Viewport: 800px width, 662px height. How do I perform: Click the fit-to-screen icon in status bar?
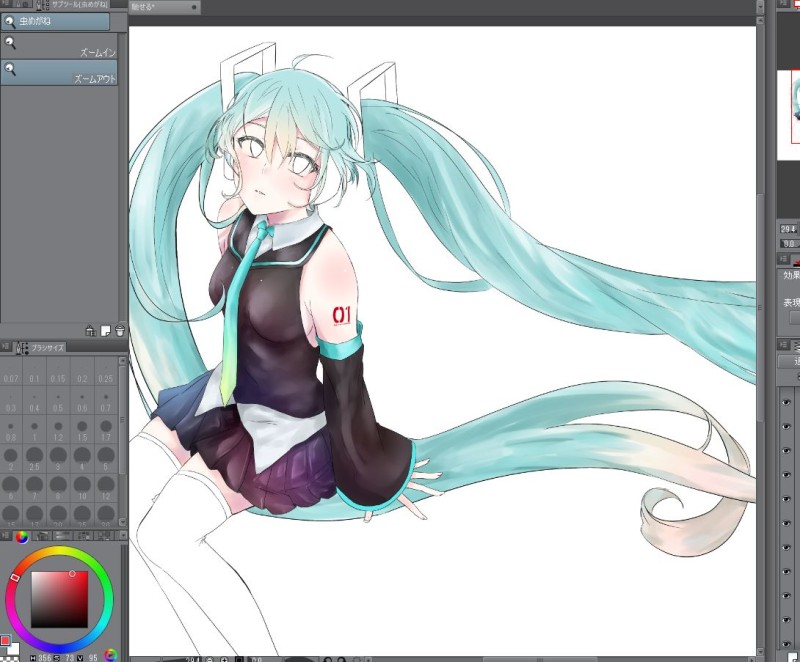239,659
